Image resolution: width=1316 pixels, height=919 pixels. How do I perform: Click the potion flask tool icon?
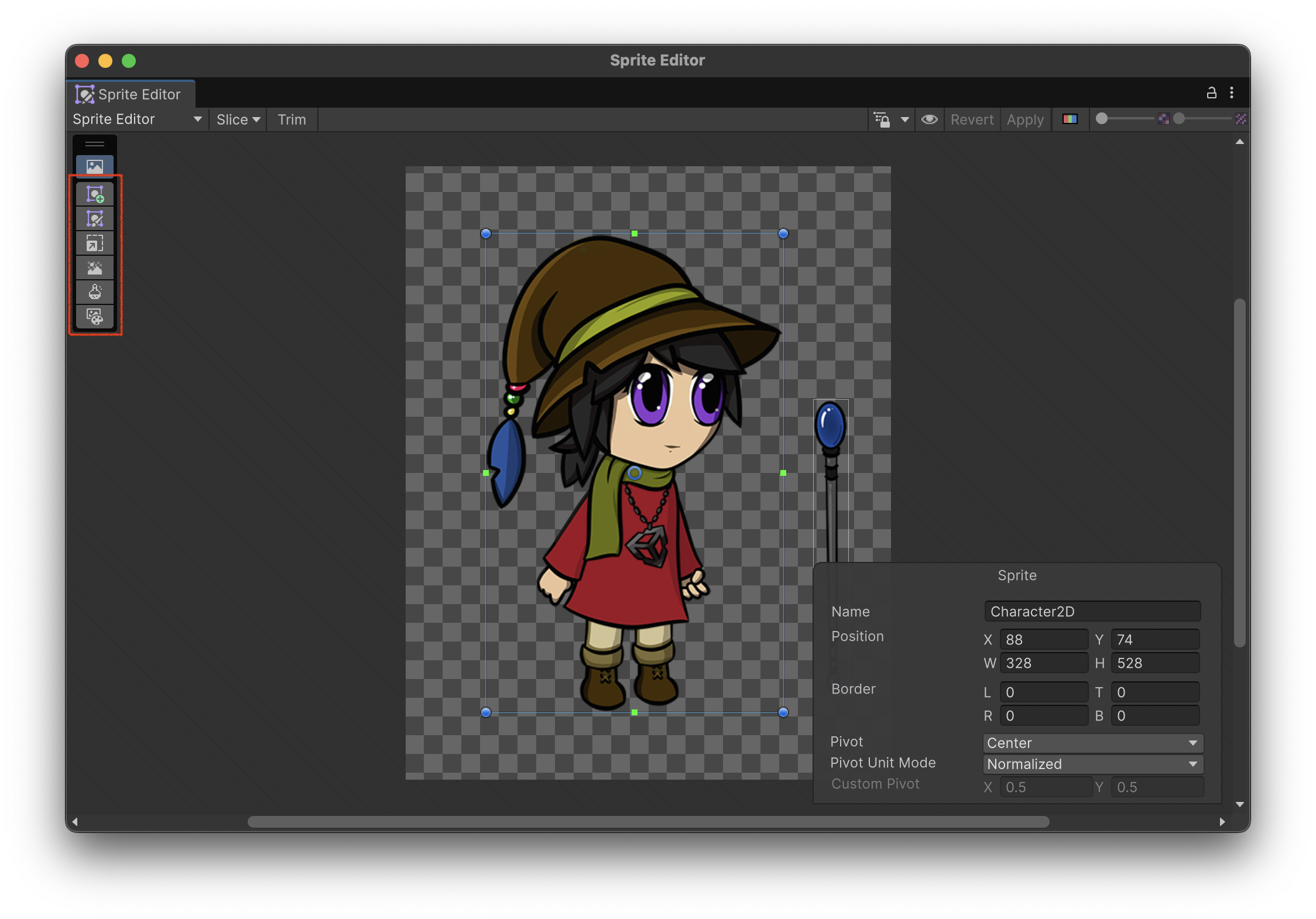(x=95, y=292)
